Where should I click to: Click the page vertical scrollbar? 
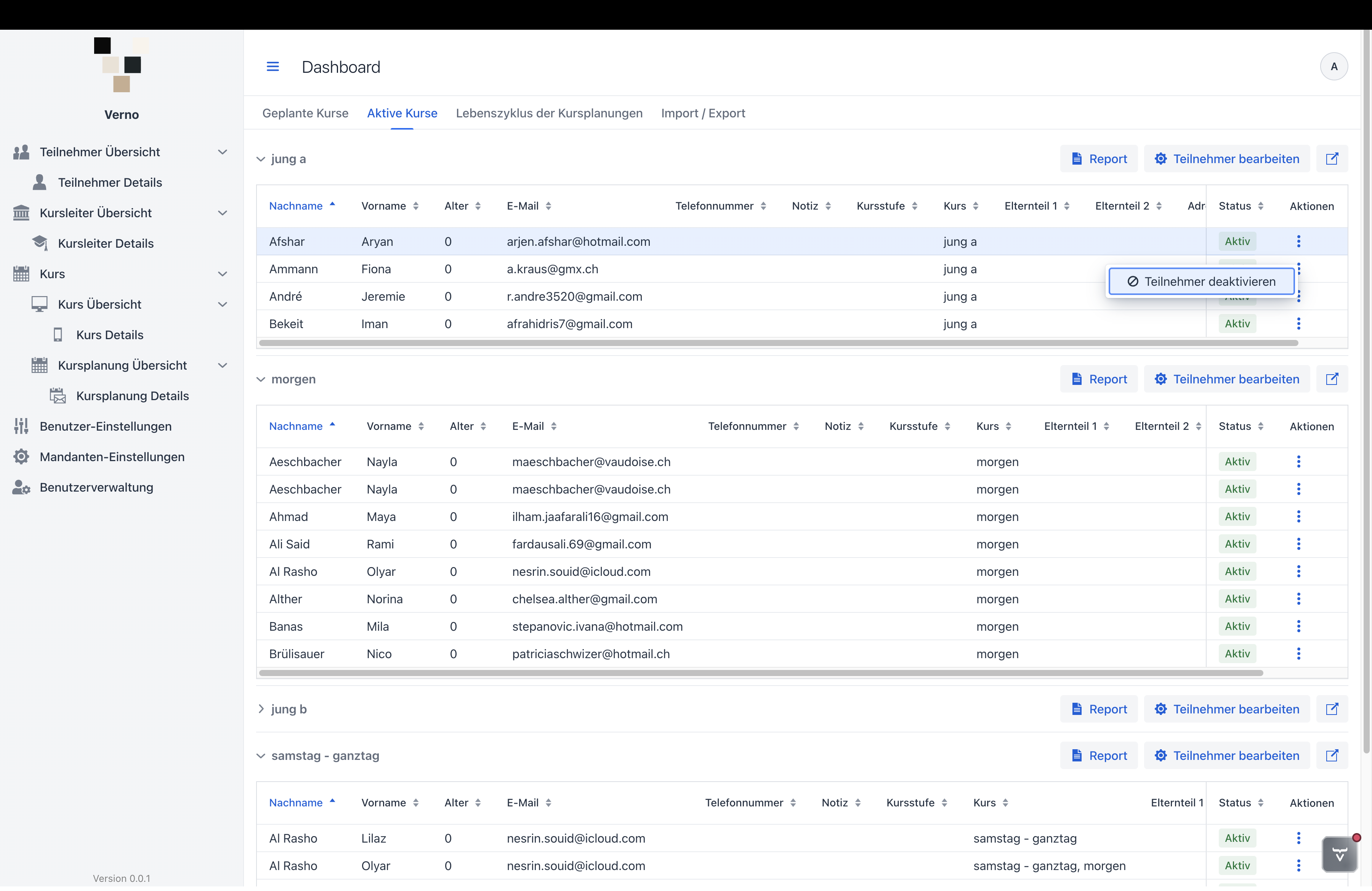1366,392
